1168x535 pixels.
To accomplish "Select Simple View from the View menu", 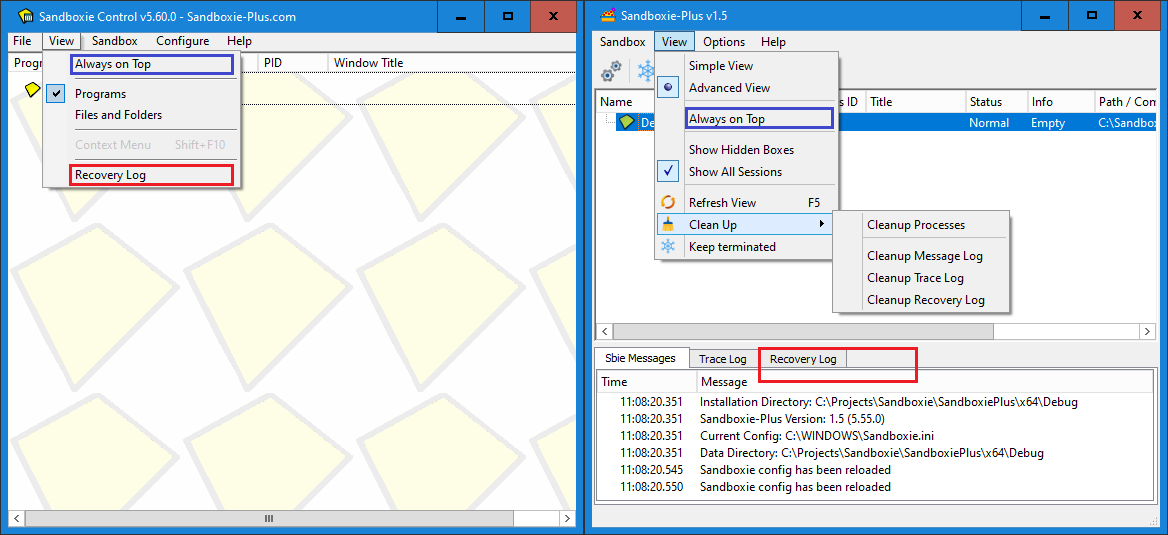I will (x=720, y=66).
